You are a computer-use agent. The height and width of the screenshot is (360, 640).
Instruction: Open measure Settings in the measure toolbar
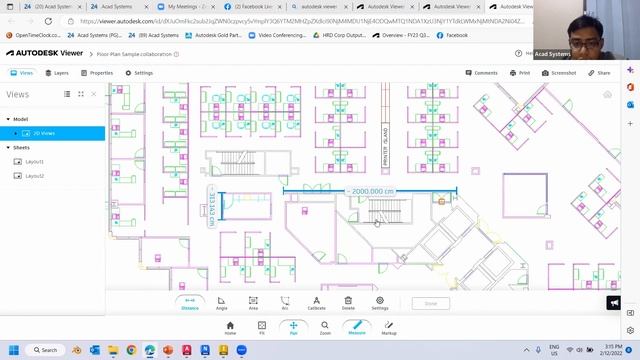(380, 303)
